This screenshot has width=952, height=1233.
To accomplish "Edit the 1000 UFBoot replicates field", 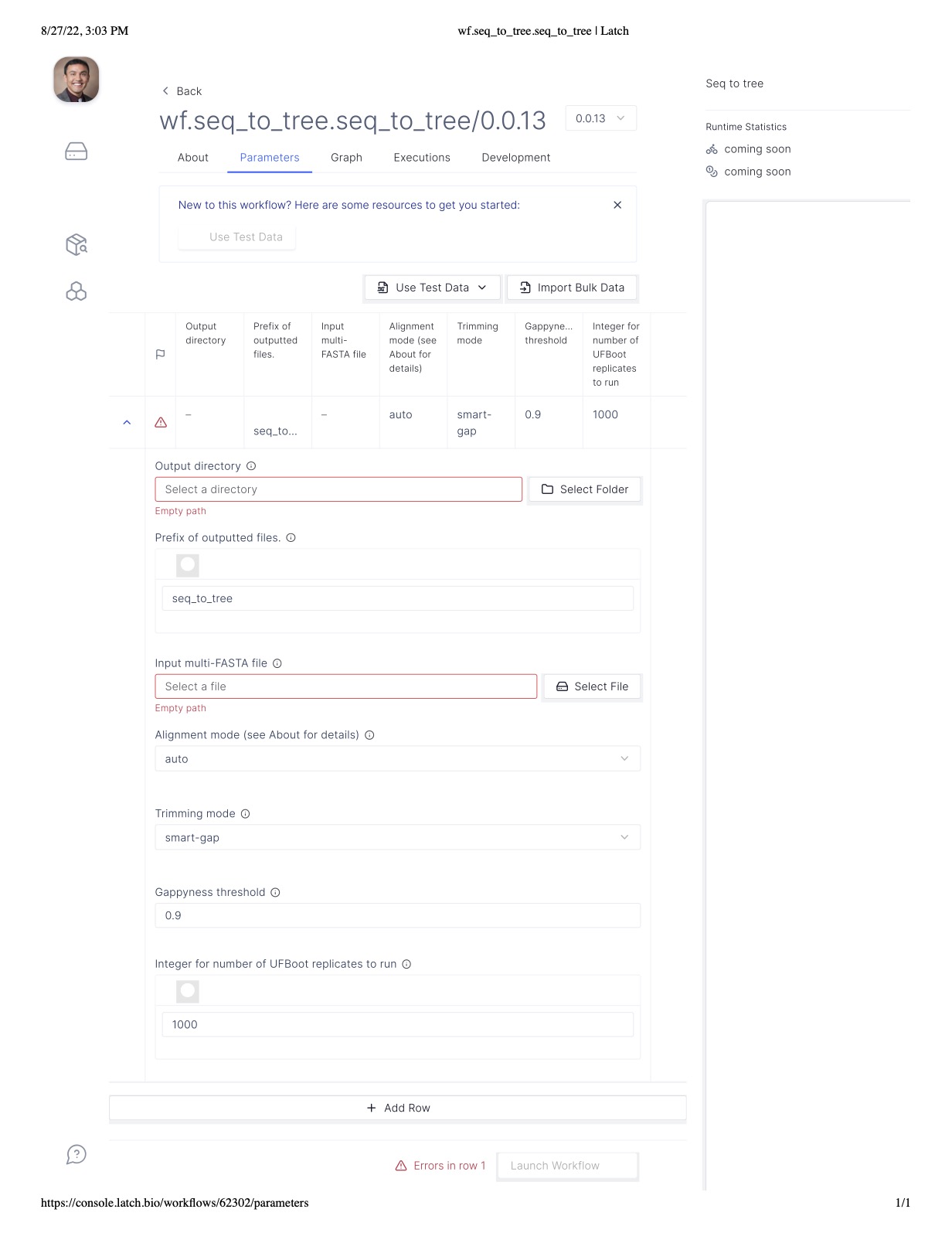I will (x=397, y=1024).
